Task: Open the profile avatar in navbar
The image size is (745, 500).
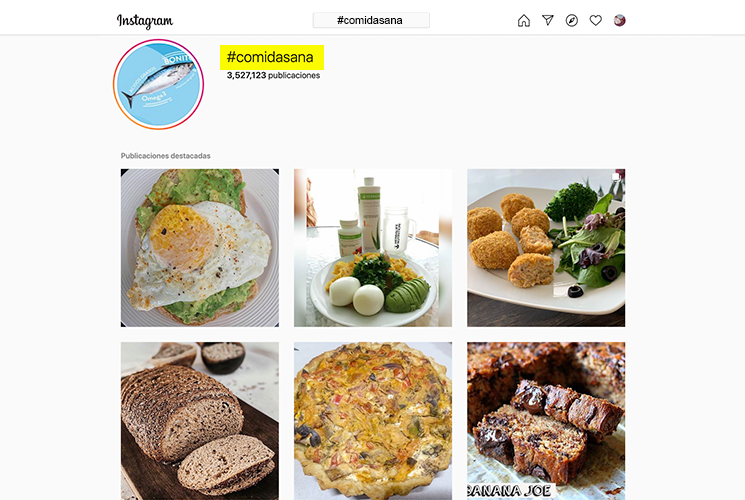Action: pyautogui.click(x=620, y=20)
